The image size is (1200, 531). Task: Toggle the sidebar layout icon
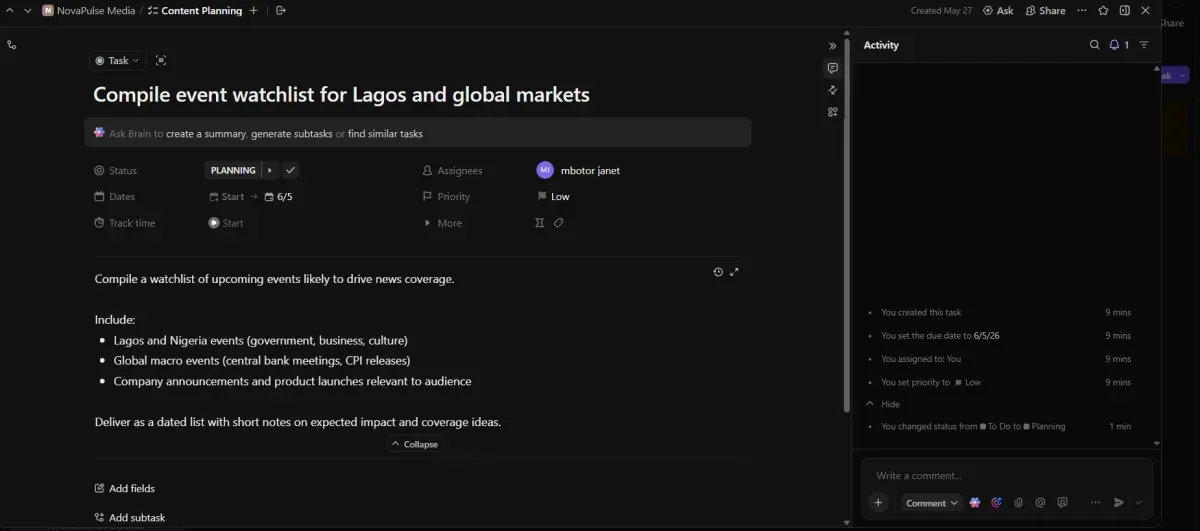coord(1124,10)
